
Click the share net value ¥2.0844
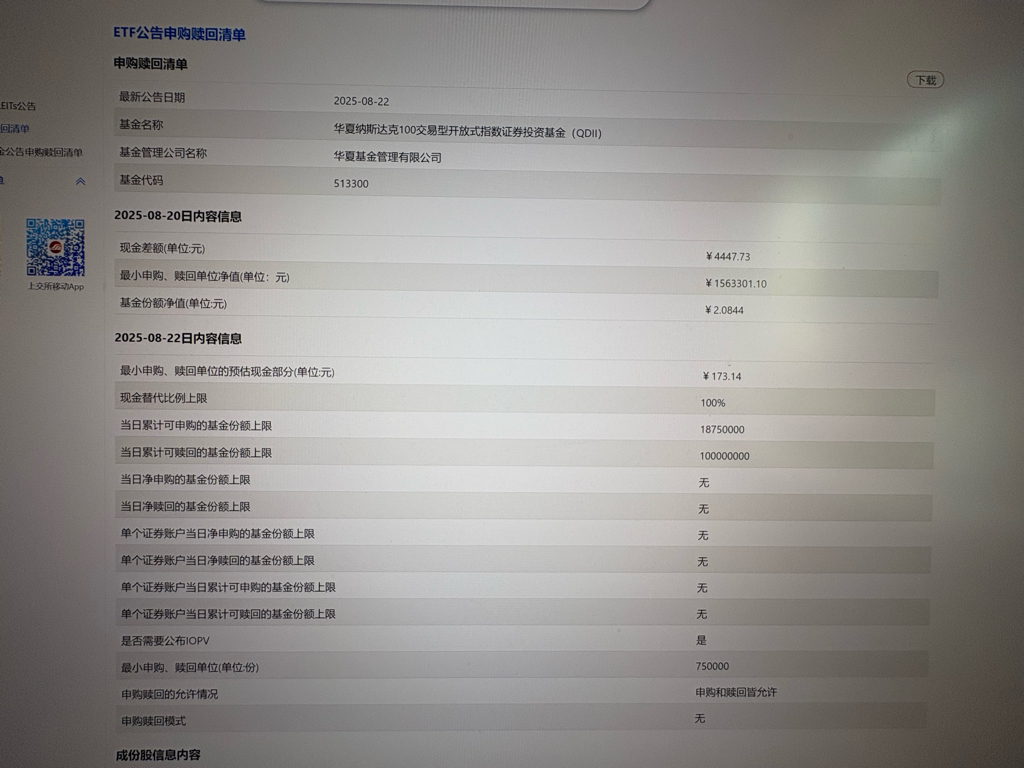click(724, 310)
